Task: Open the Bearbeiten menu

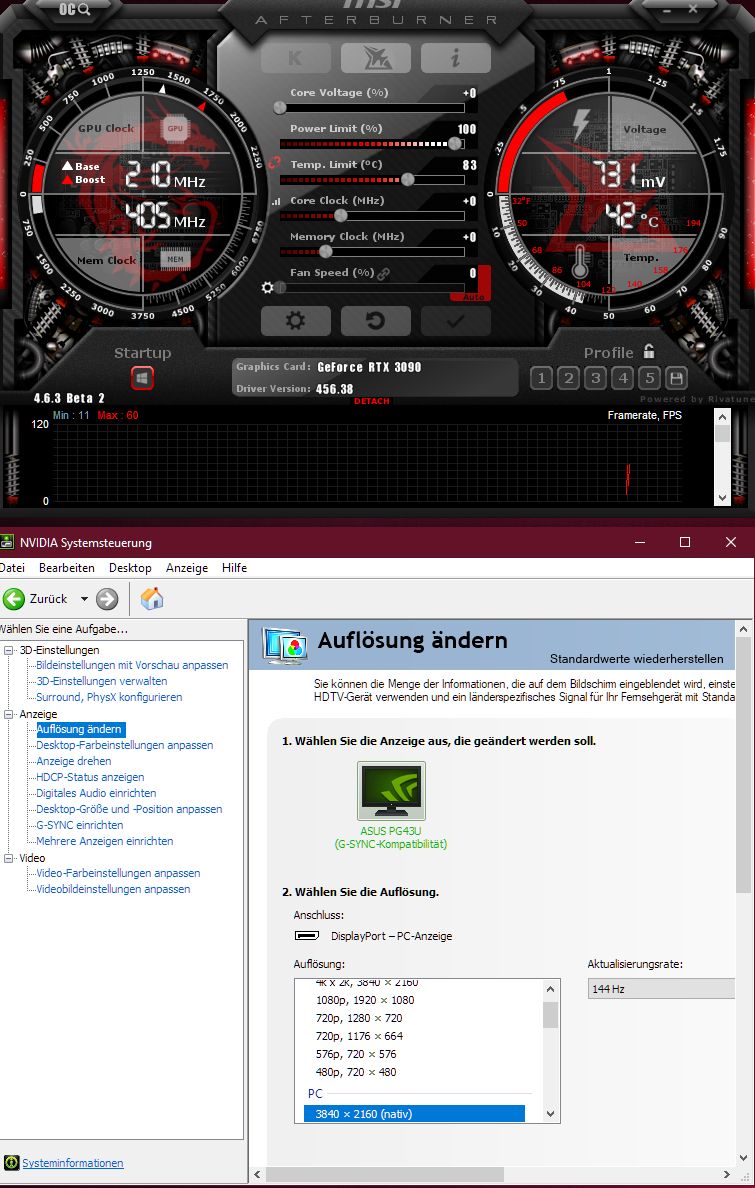Action: point(67,567)
